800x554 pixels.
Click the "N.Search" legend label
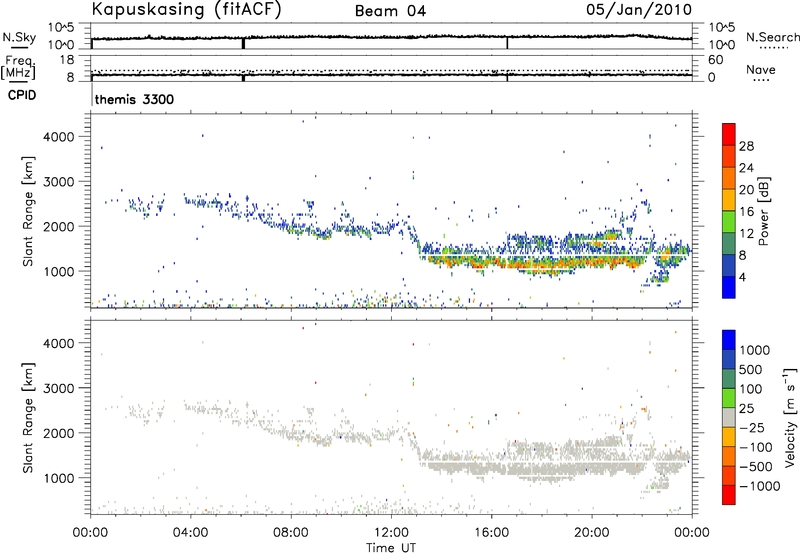pyautogui.click(x=772, y=37)
